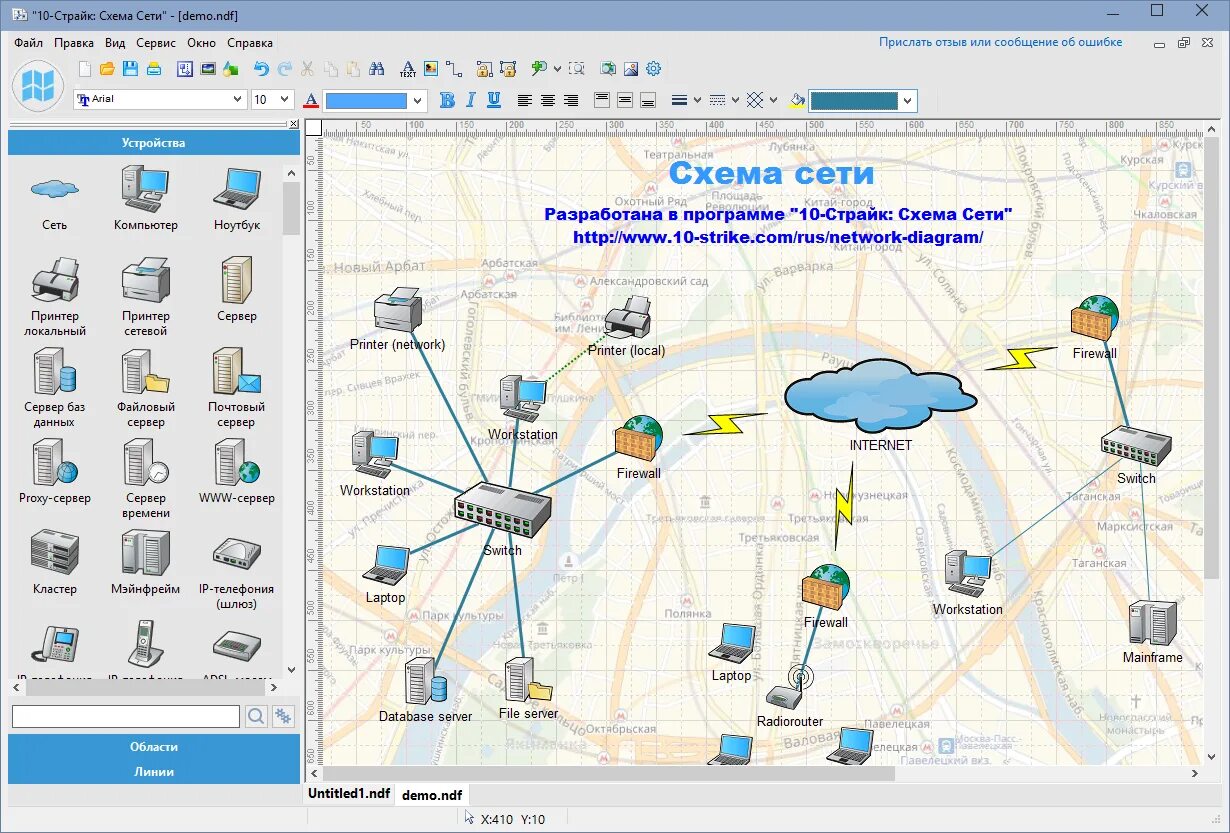Click the canvas horizontal scrollbar
Image resolution: width=1230 pixels, height=833 pixels.
click(608, 773)
